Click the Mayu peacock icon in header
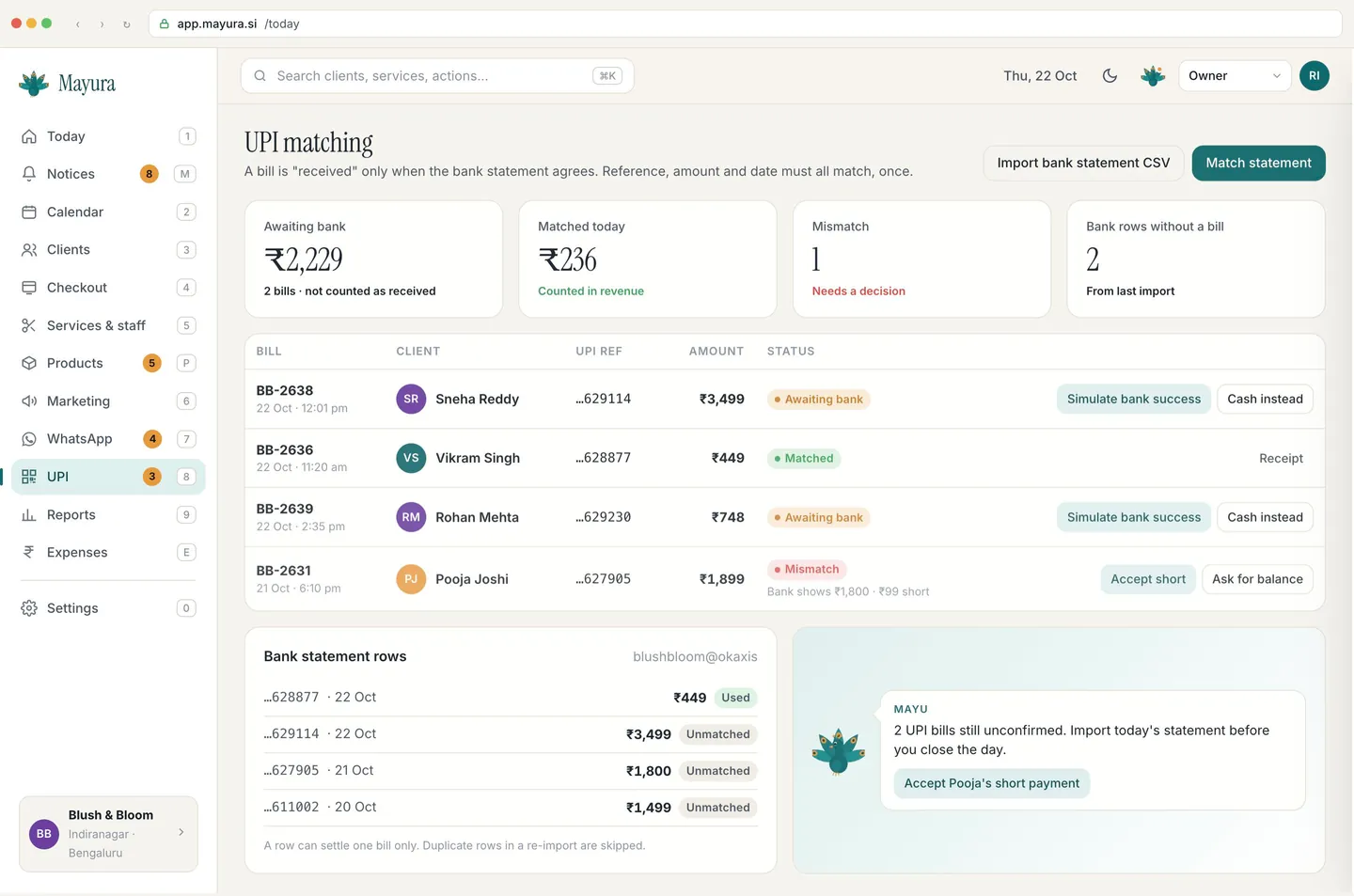Viewport: 1354px width, 896px height. [x=1153, y=76]
